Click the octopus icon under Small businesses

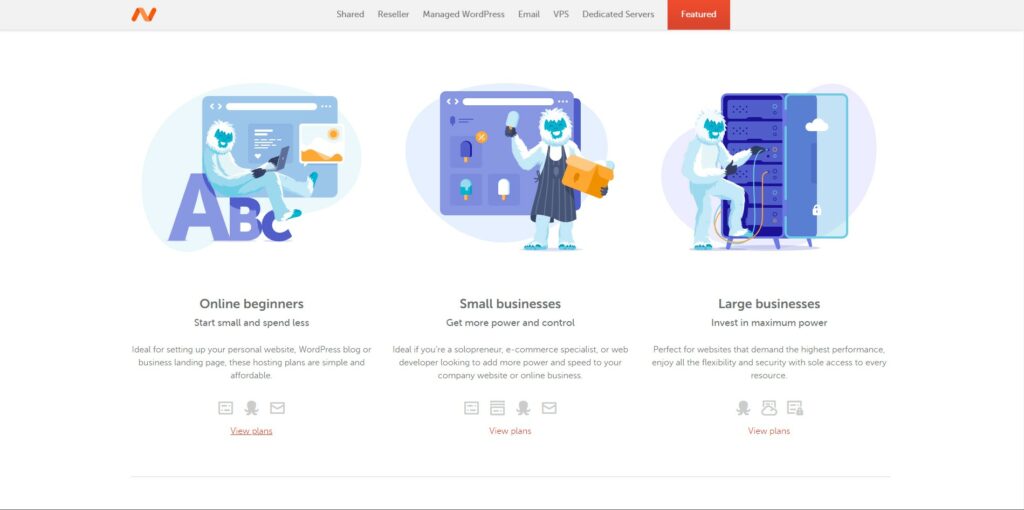[523, 408]
